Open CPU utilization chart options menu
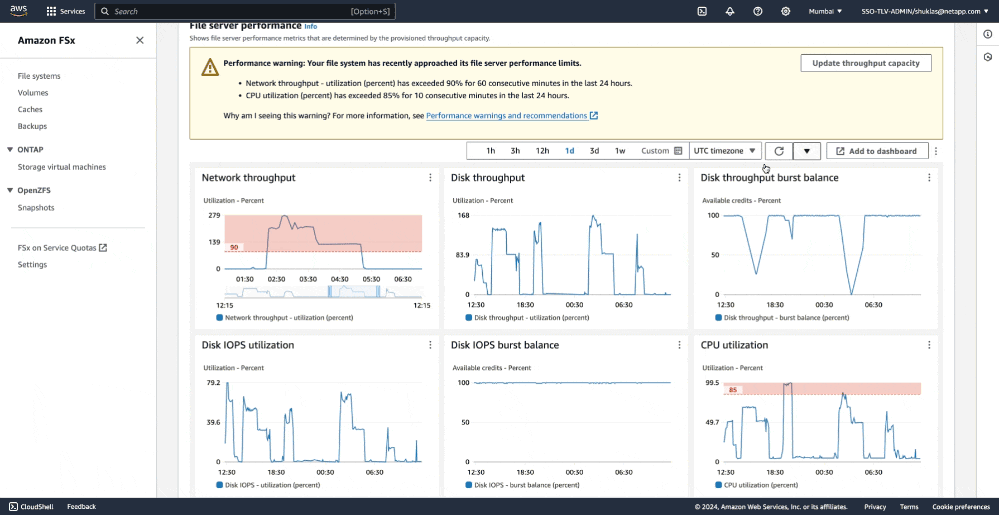This screenshot has width=999, height=515. (929, 345)
